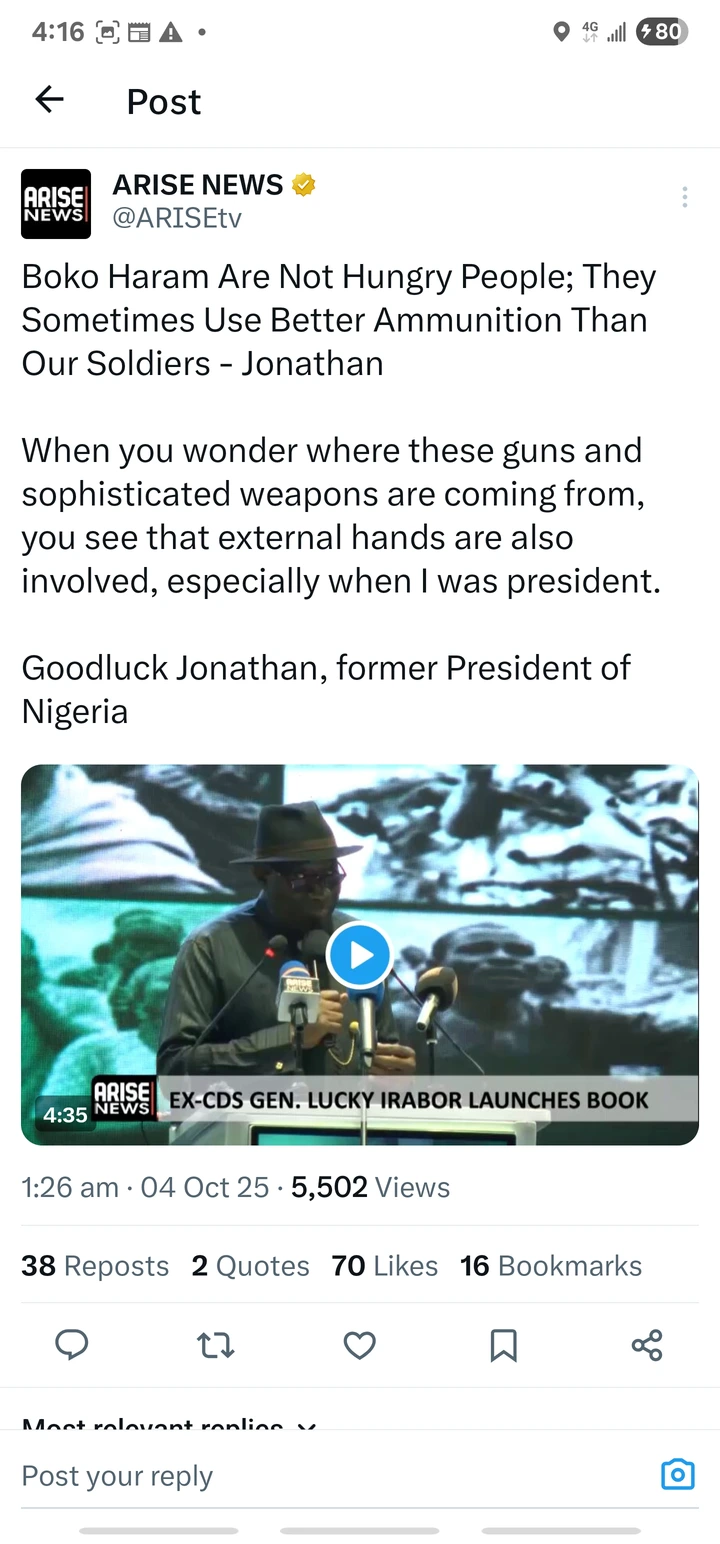Repost using the retweet arrows icon

pyautogui.click(x=216, y=1345)
